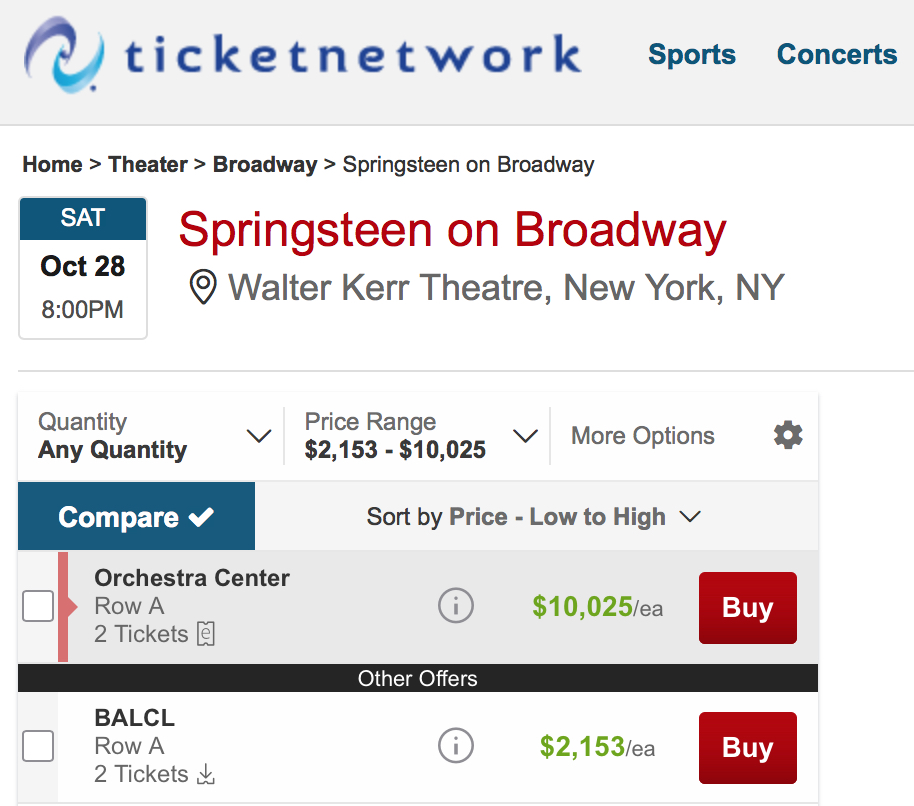
Task: Open the Price Range dropdown
Action: (x=524, y=436)
